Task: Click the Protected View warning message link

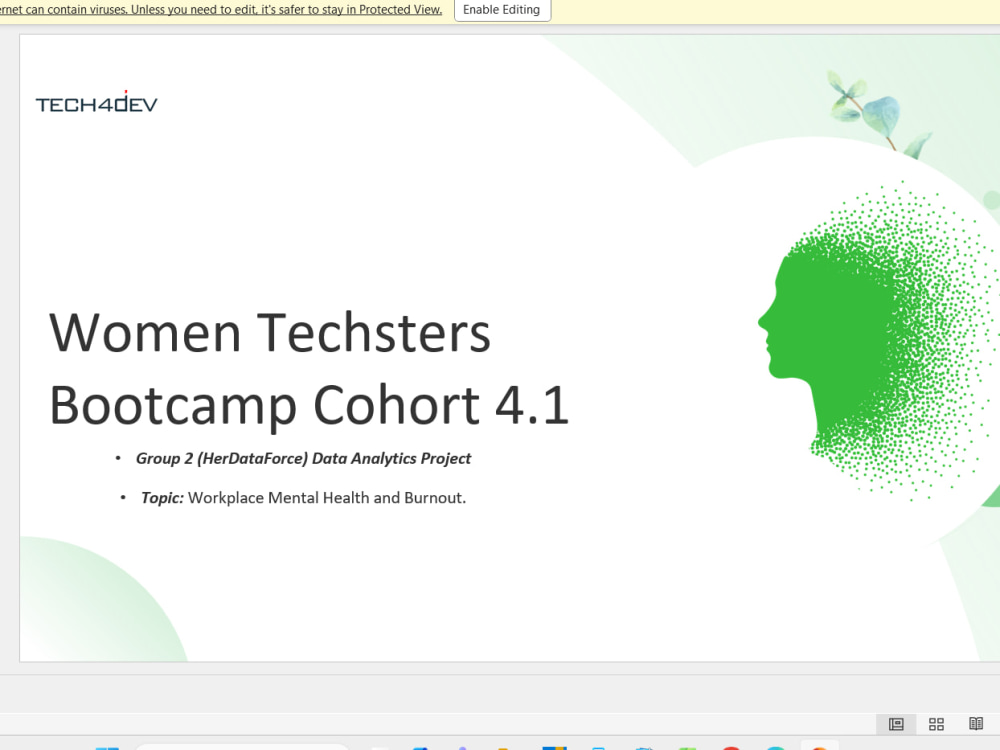Action: pos(221,10)
